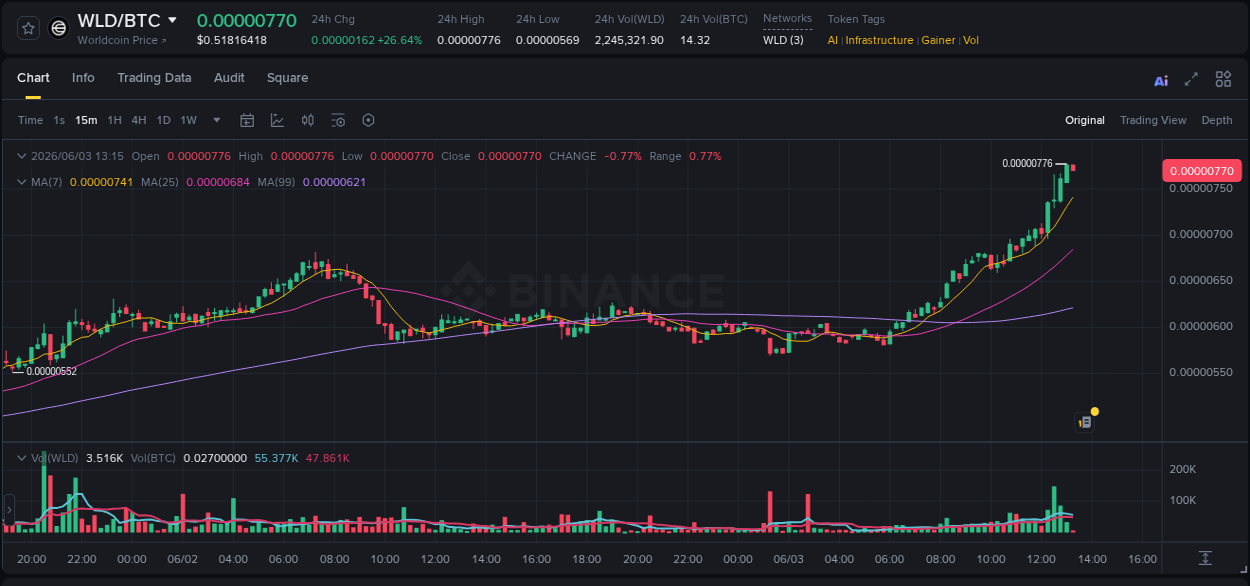Open the Square tab
Screen dimensions: 1250x586
(x=287, y=78)
